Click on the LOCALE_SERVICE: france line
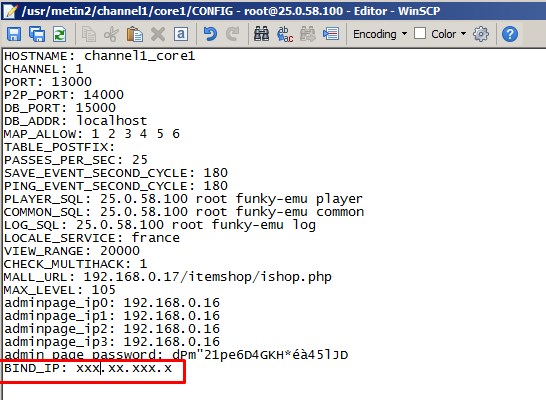 coord(92,238)
